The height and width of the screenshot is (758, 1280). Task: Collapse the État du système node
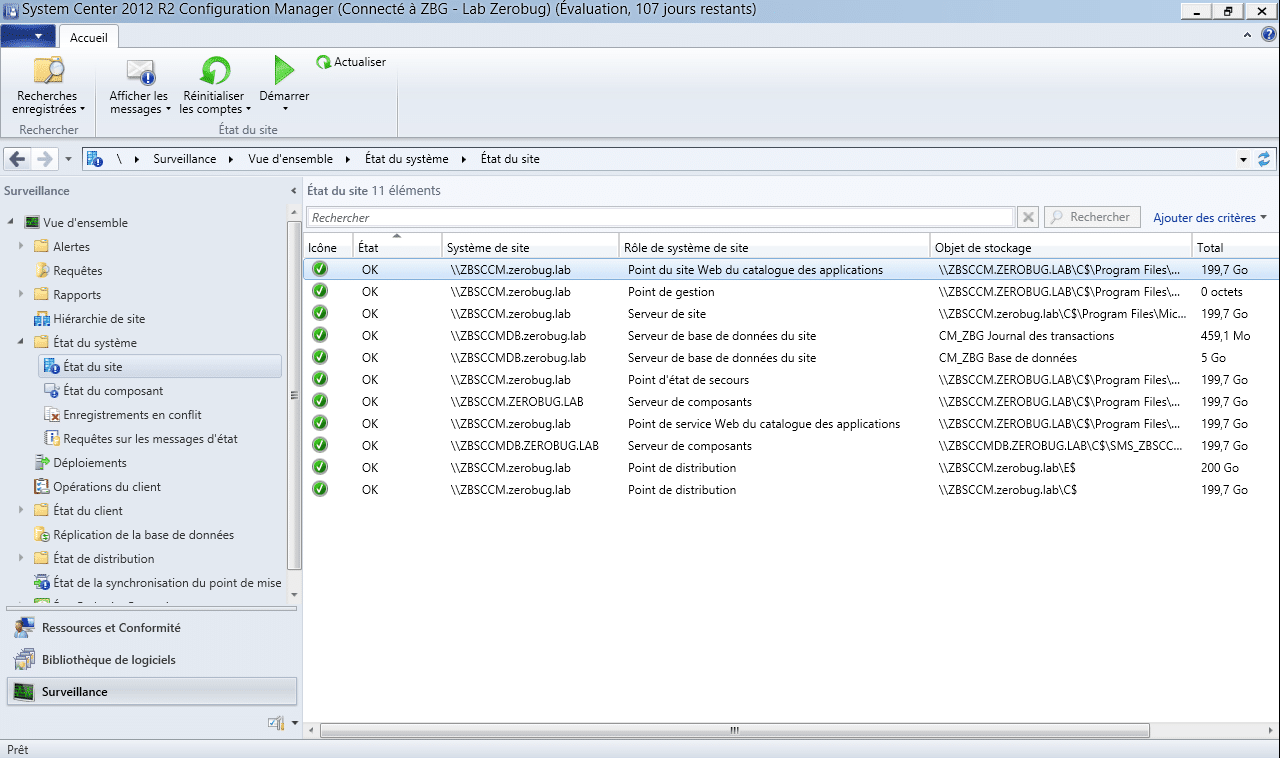click(21, 343)
